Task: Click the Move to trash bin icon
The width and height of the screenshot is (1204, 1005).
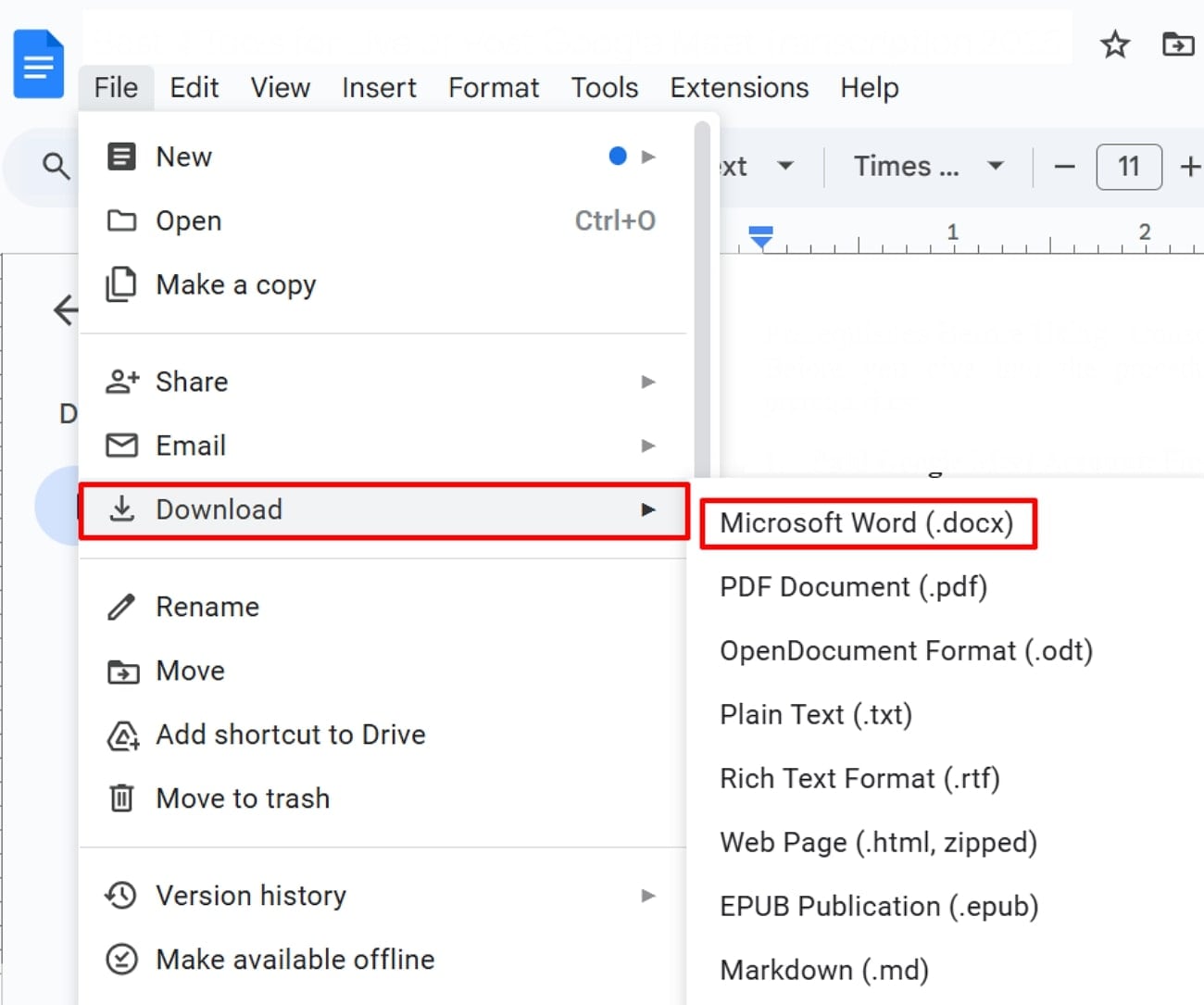Action: coord(121,798)
